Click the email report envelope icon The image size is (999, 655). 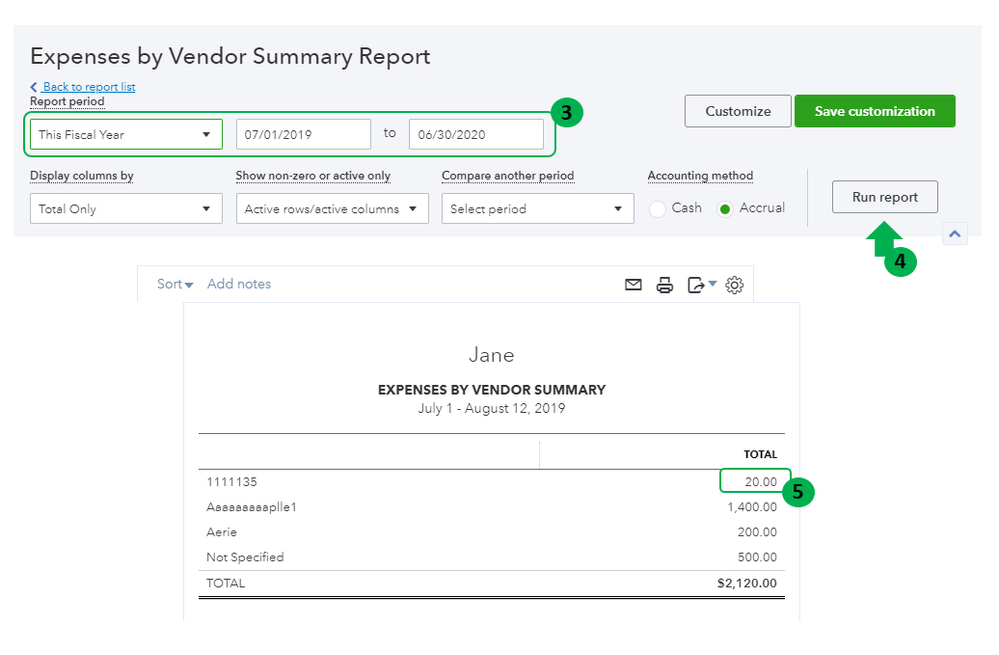(633, 285)
